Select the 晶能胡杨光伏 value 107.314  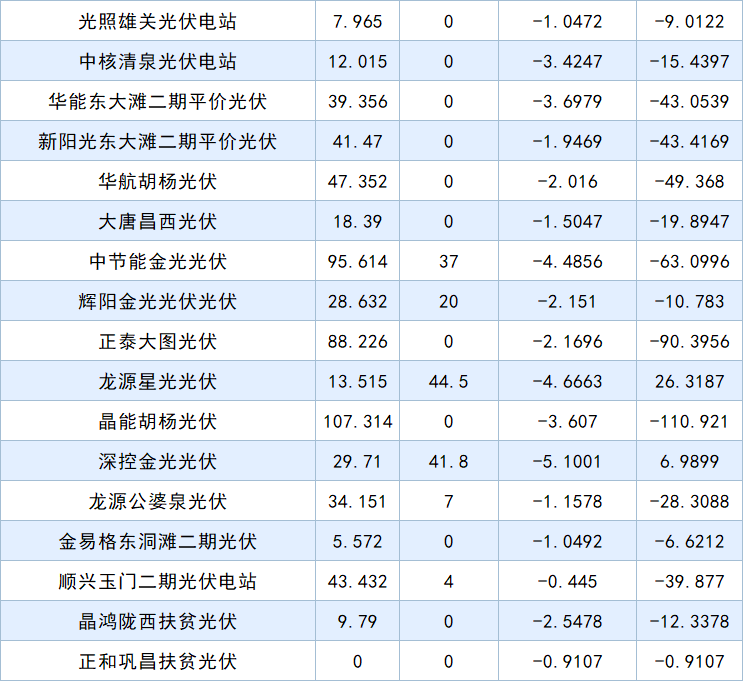(x=357, y=421)
